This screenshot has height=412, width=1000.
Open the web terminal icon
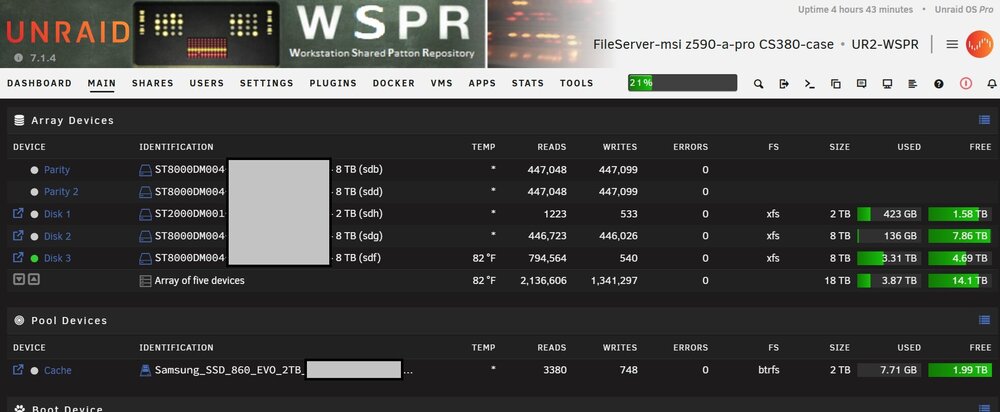pos(810,84)
